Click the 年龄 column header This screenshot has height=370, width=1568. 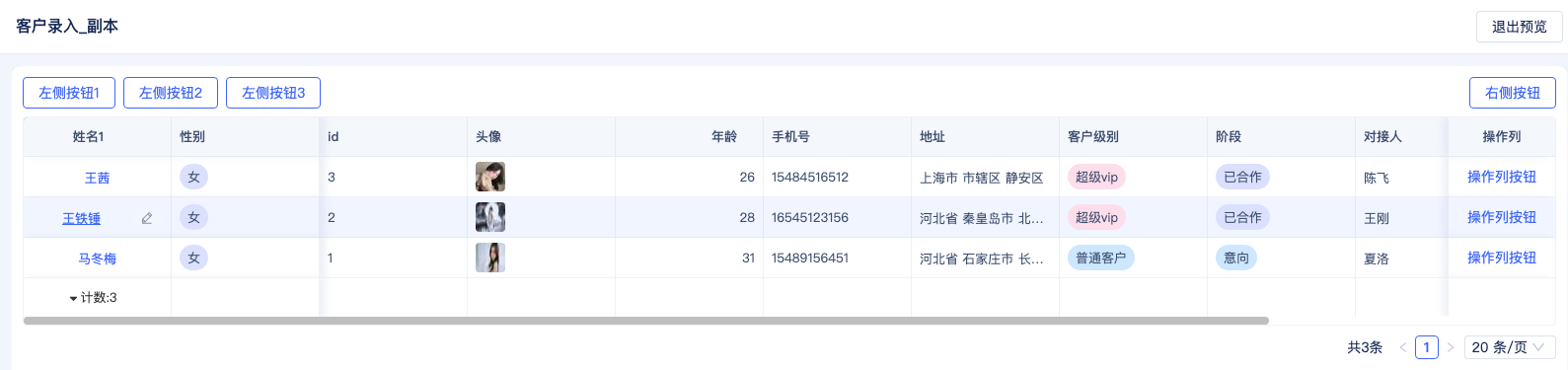[724, 137]
